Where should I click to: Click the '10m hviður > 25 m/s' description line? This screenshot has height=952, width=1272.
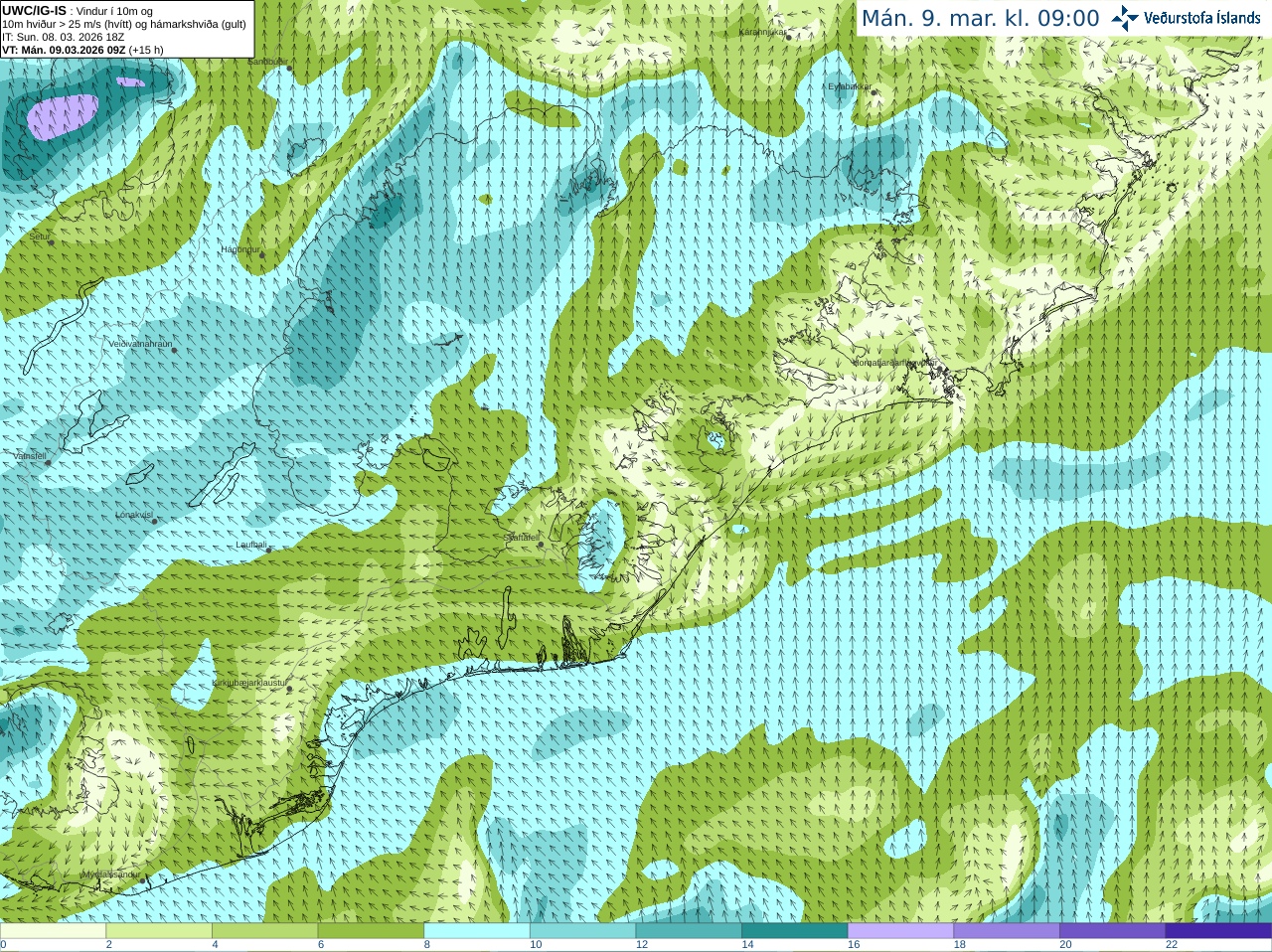click(124, 24)
